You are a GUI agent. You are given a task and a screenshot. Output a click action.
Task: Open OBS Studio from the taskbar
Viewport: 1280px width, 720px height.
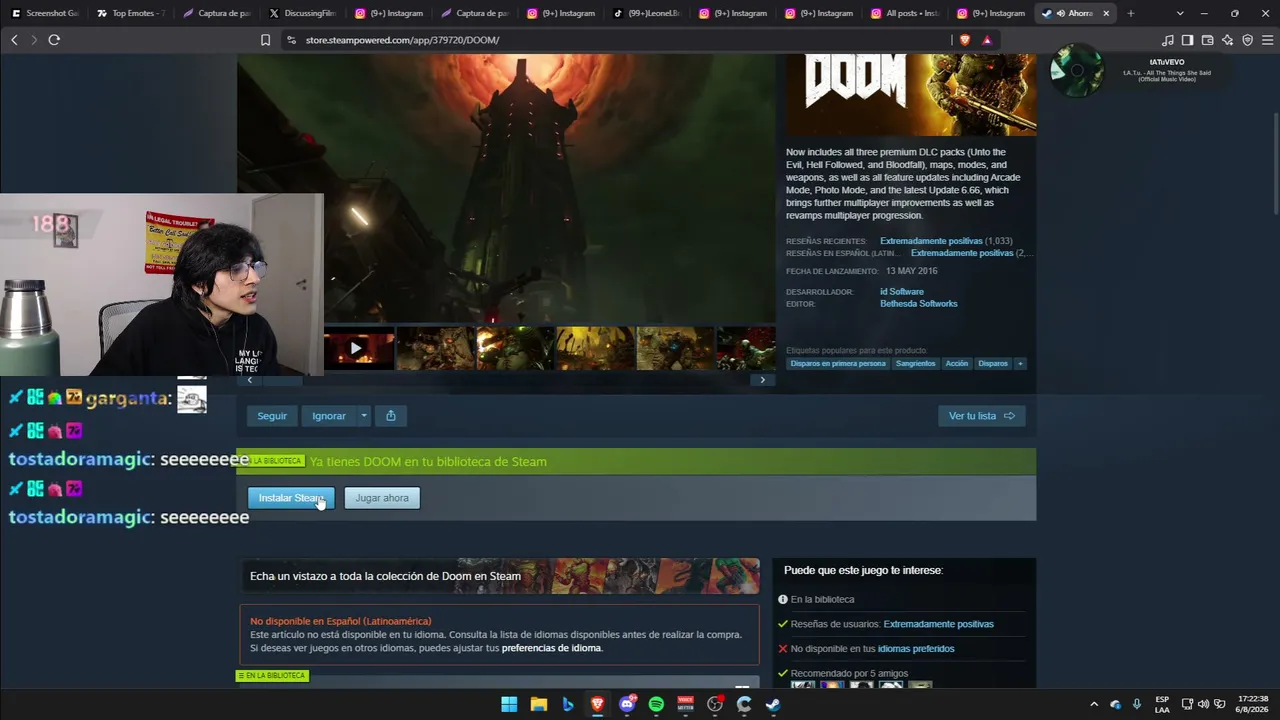click(715, 704)
